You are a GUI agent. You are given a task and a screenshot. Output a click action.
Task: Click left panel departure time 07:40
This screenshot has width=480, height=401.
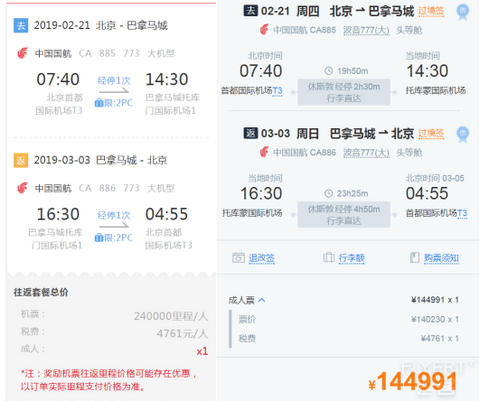point(58,79)
